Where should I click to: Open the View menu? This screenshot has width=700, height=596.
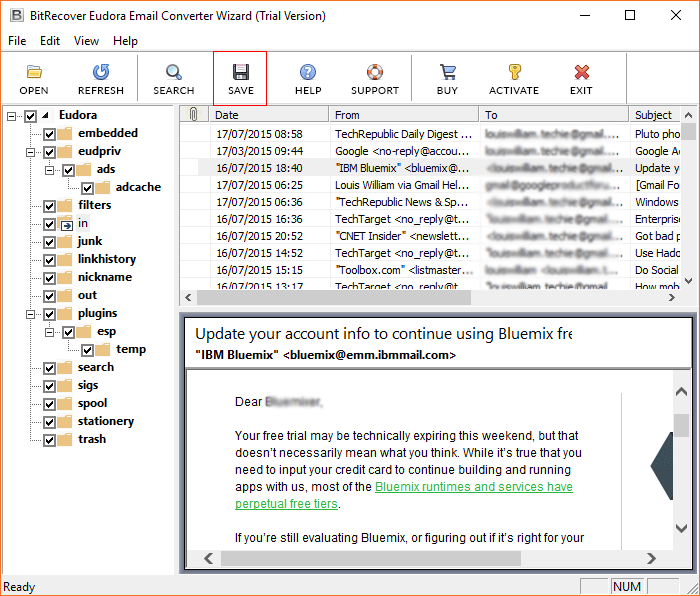click(x=86, y=41)
